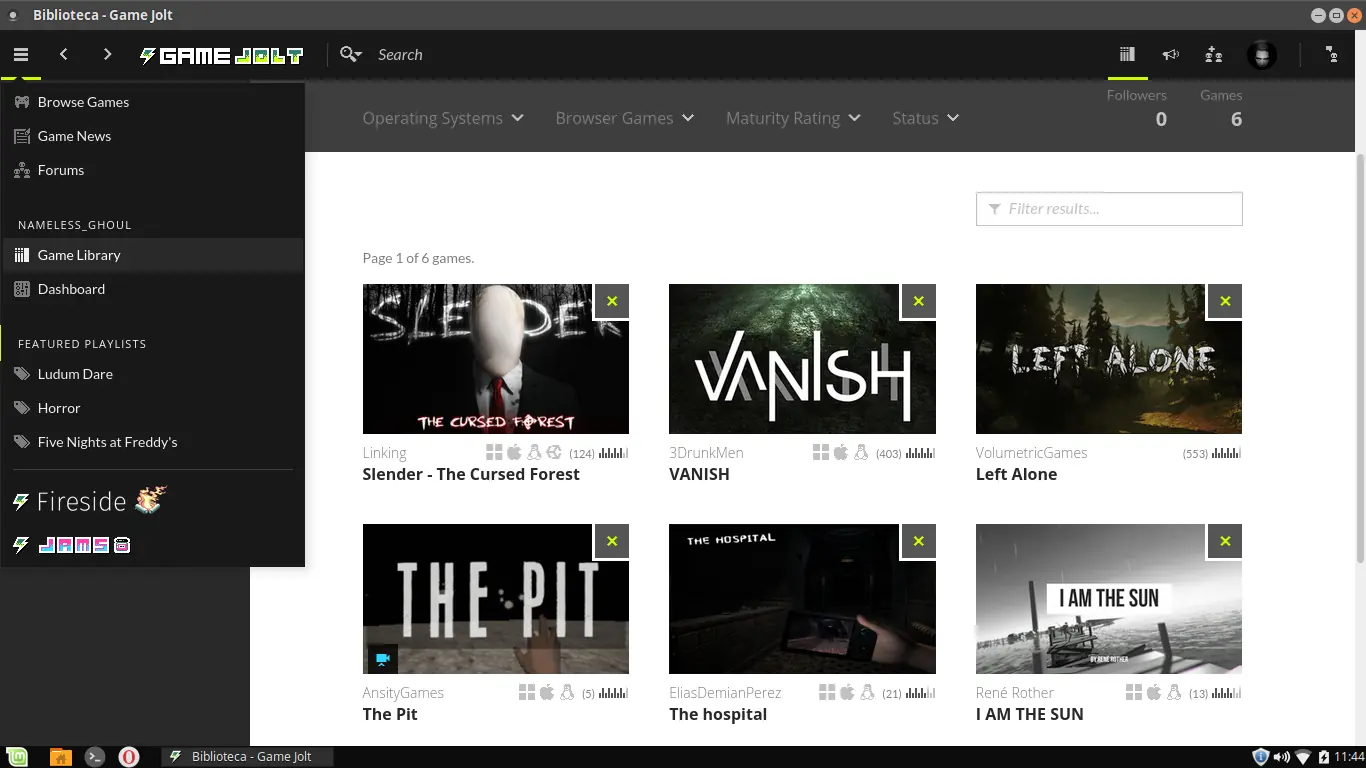Visit developer Linking's profile
This screenshot has width=1366, height=768.
[x=384, y=453]
